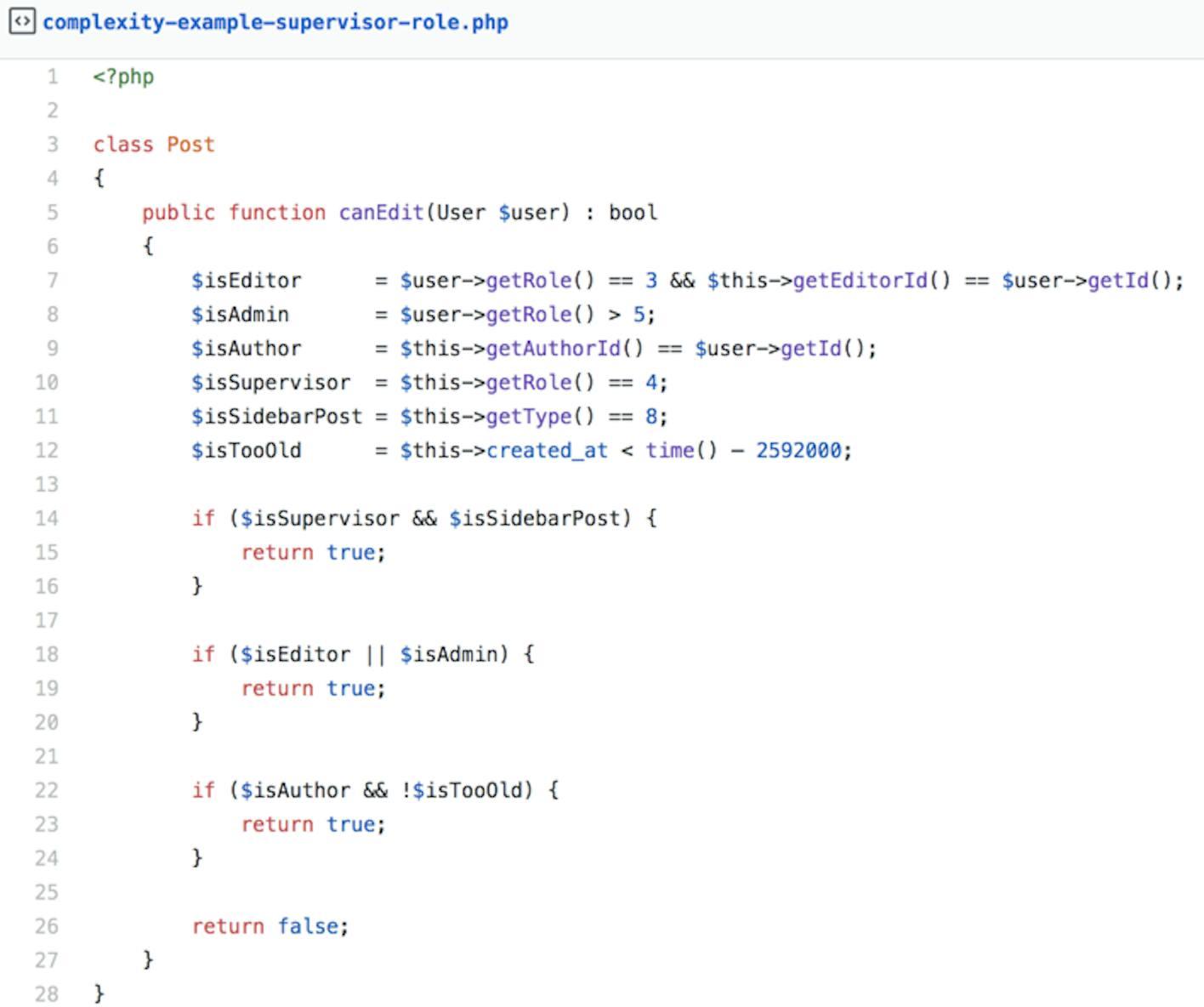The height and width of the screenshot is (1007, 1204).
Task: Open the complexity-example-supervisor-role.php file link
Action: (275, 22)
